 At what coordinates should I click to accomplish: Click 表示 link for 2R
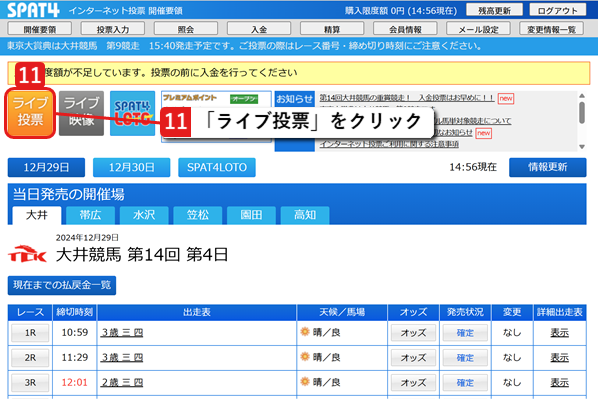[x=559, y=357]
